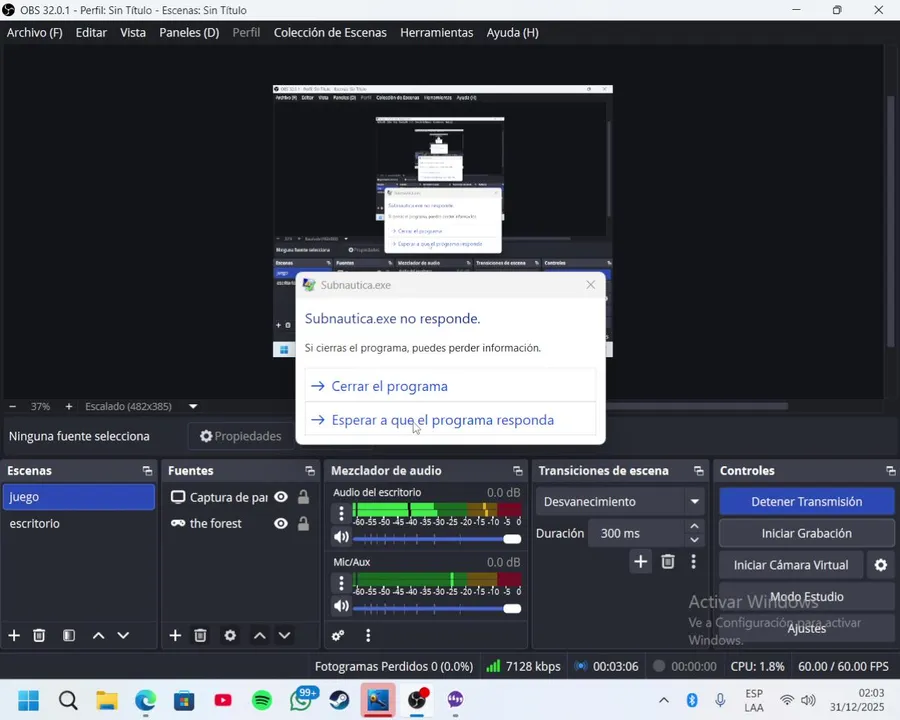Click Cerrar el programa in Subnautica dialog
Screen dimensions: 900x720
click(451, 386)
